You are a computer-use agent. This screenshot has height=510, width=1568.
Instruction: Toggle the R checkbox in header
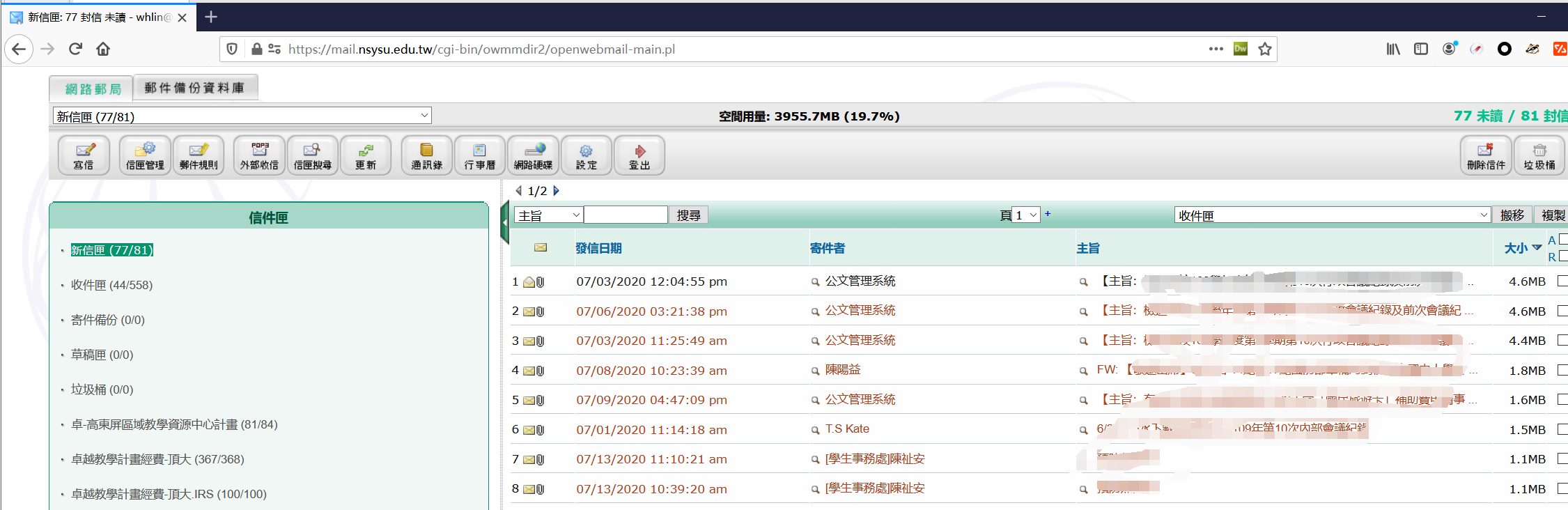pos(1563,256)
